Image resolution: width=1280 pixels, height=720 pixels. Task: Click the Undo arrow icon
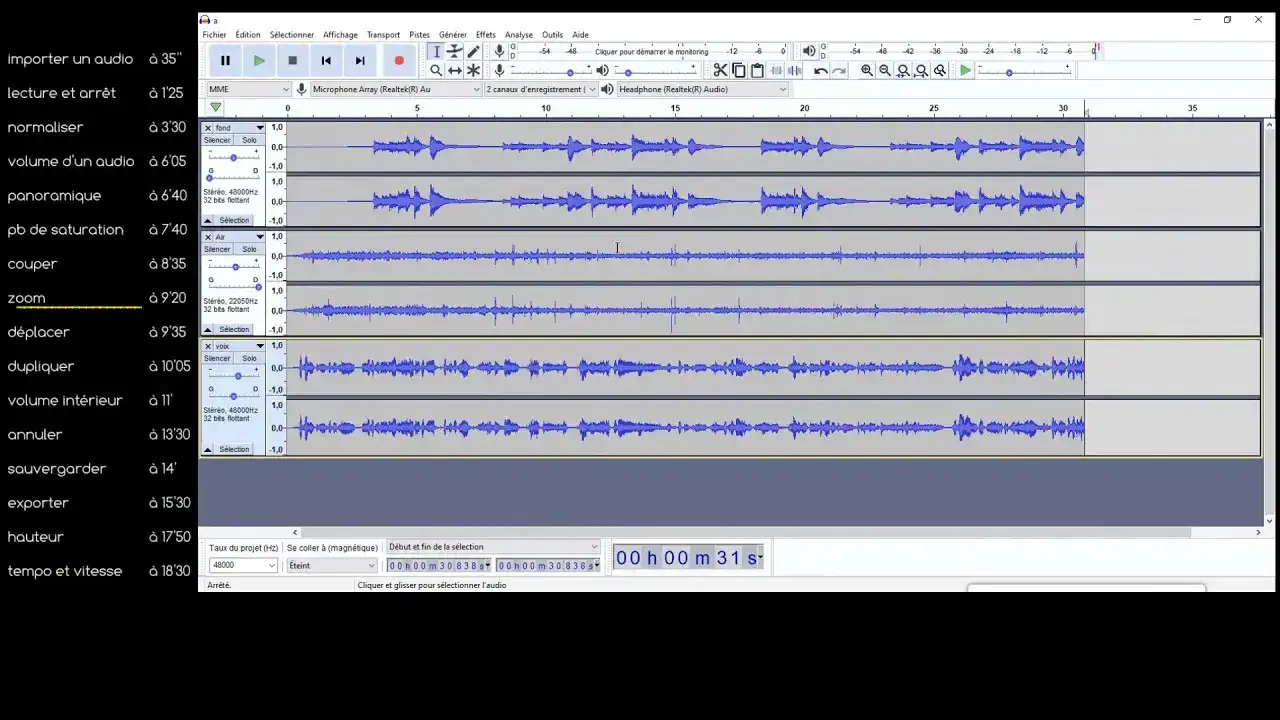(820, 70)
